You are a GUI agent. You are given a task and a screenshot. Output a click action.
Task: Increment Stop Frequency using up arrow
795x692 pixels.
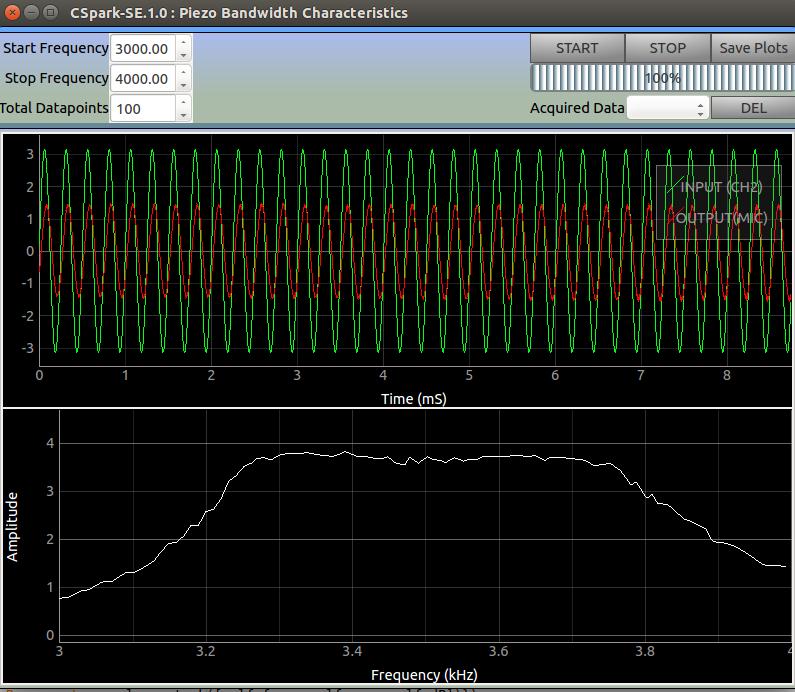click(x=183, y=73)
